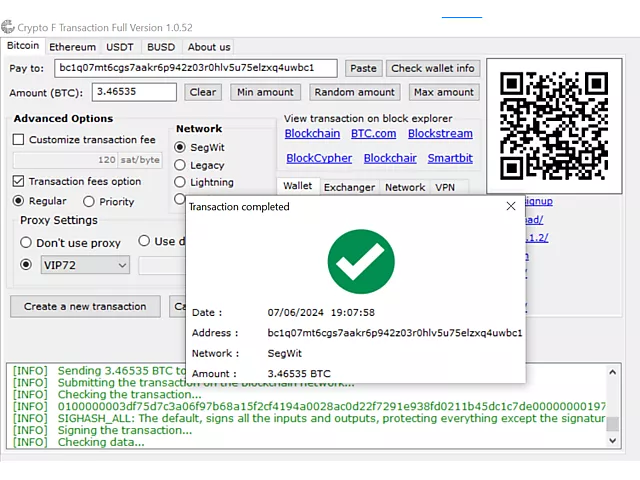Close the Transaction completed dialog
This screenshot has width=640, height=480.
coord(510,207)
